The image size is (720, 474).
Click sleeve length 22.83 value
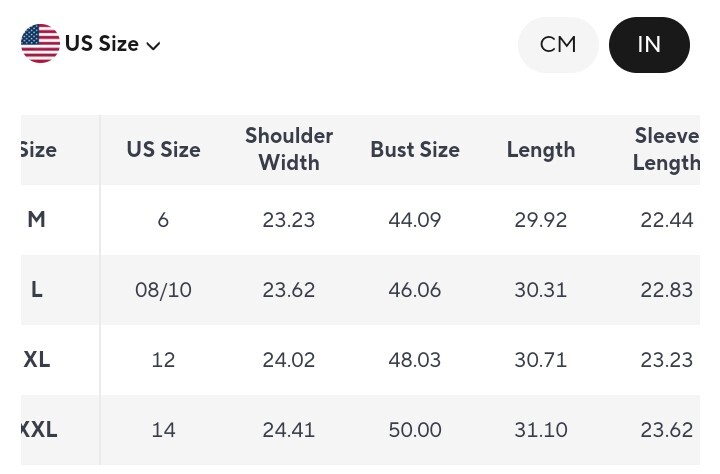tap(666, 290)
